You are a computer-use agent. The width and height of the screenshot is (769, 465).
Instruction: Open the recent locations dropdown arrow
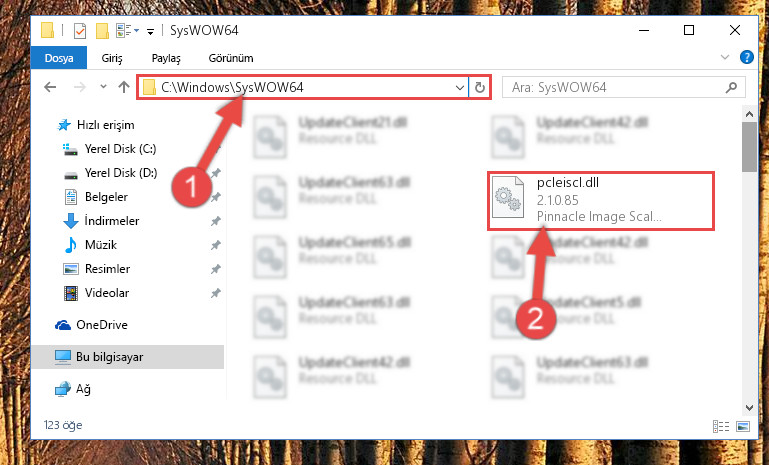tap(103, 87)
